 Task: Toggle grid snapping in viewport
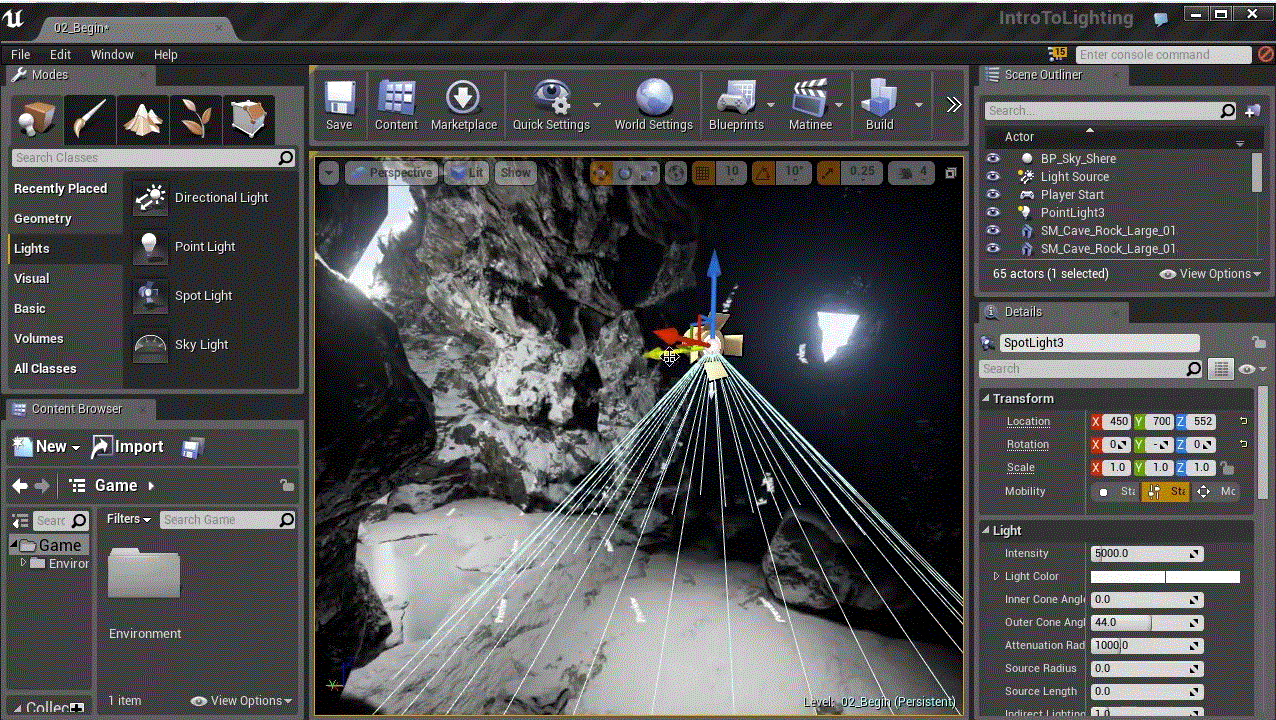coord(703,173)
